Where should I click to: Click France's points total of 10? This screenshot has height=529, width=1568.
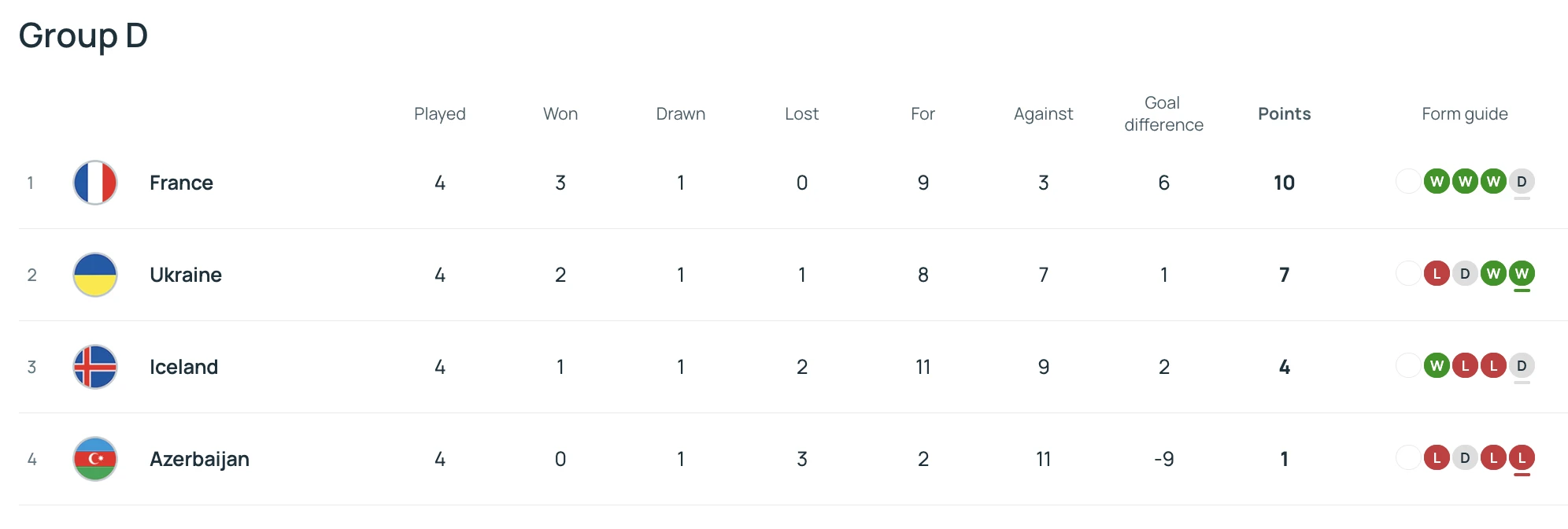point(1284,183)
